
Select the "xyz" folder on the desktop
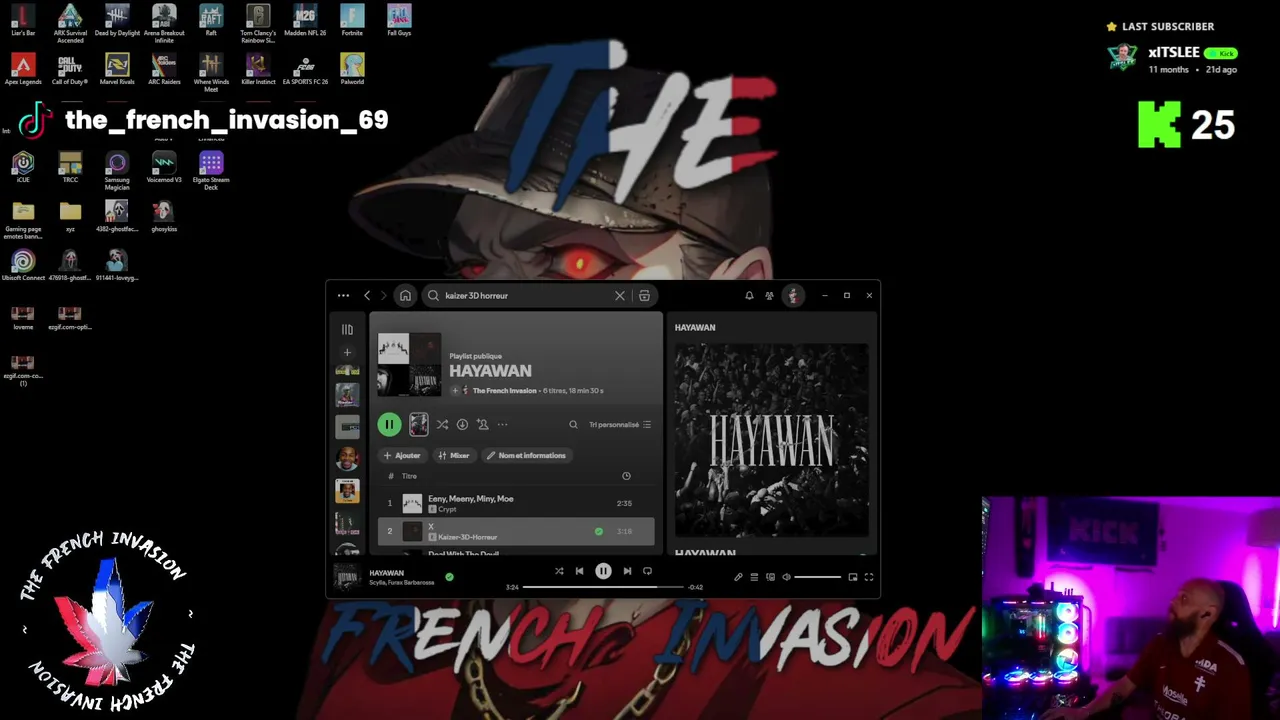click(70, 216)
